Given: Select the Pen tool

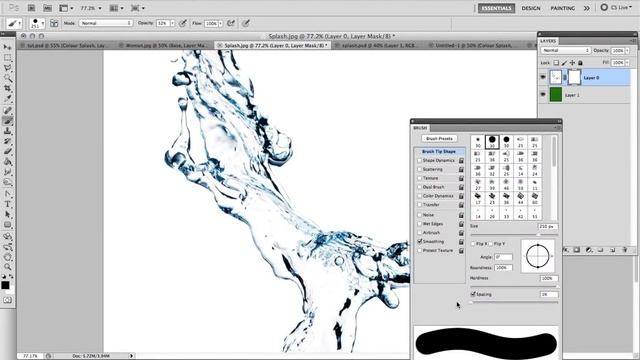Looking at the screenshot, I should pyautogui.click(x=7, y=194).
